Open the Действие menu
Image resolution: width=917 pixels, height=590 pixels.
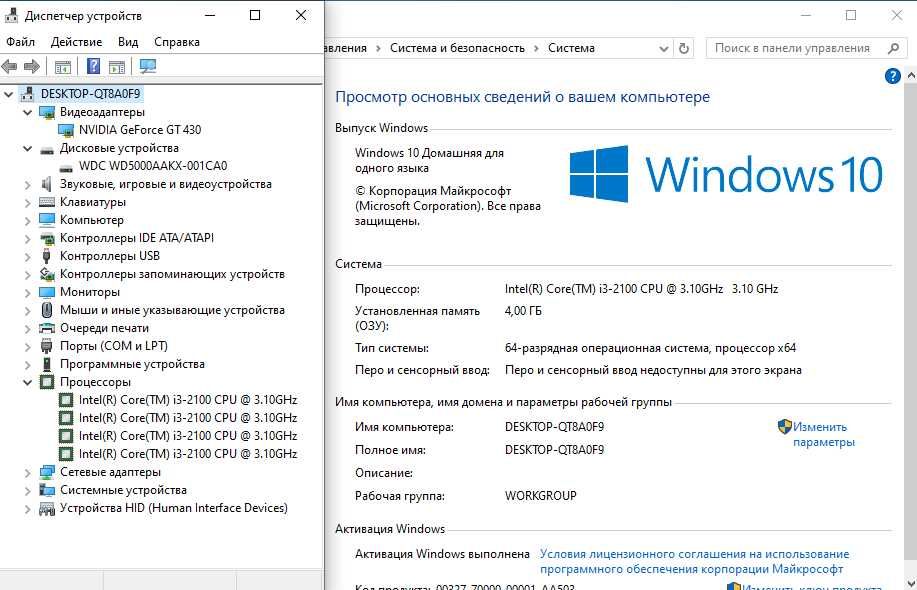[77, 42]
